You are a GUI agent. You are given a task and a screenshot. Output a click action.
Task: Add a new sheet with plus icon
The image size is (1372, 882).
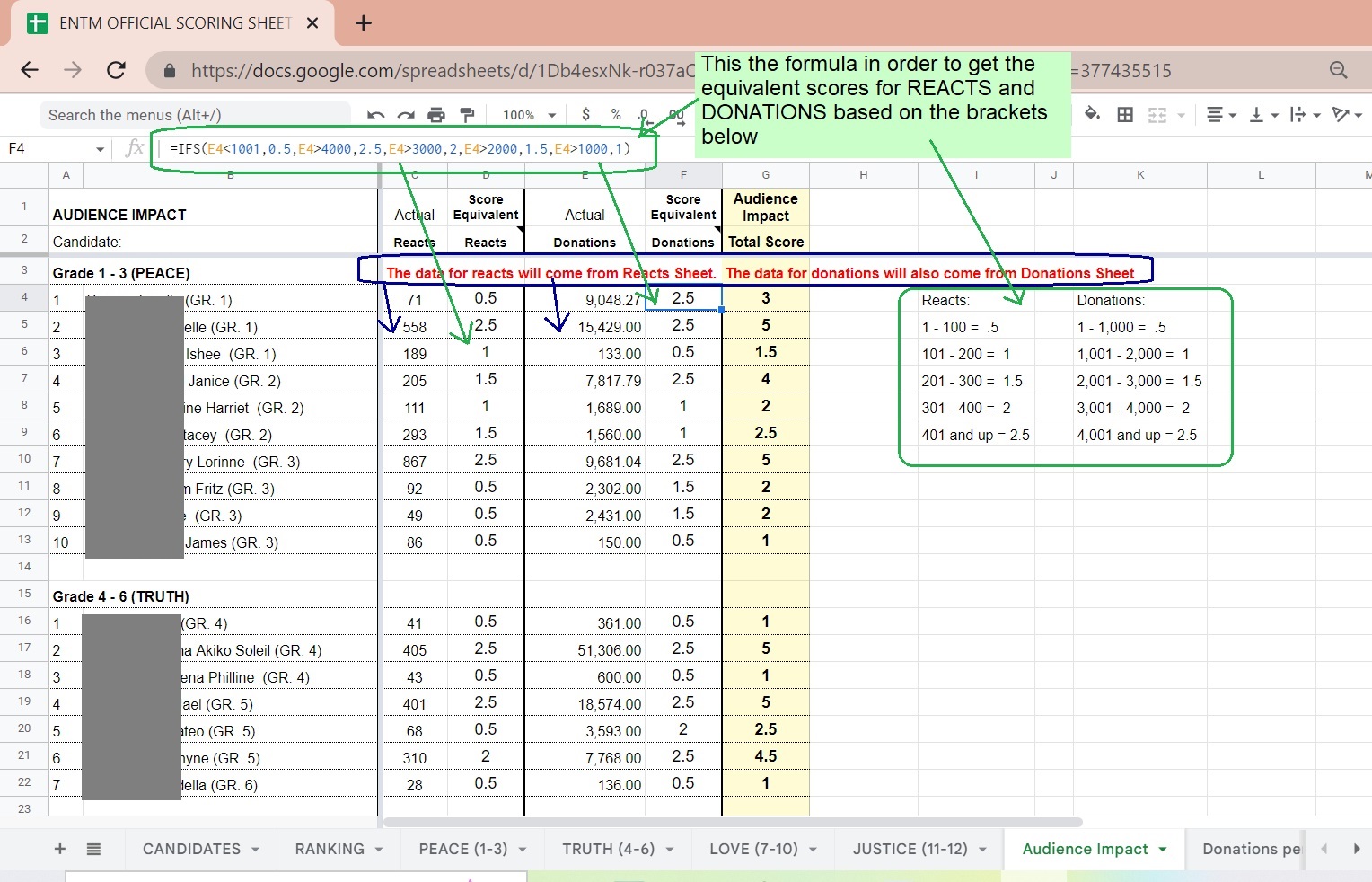tap(60, 849)
